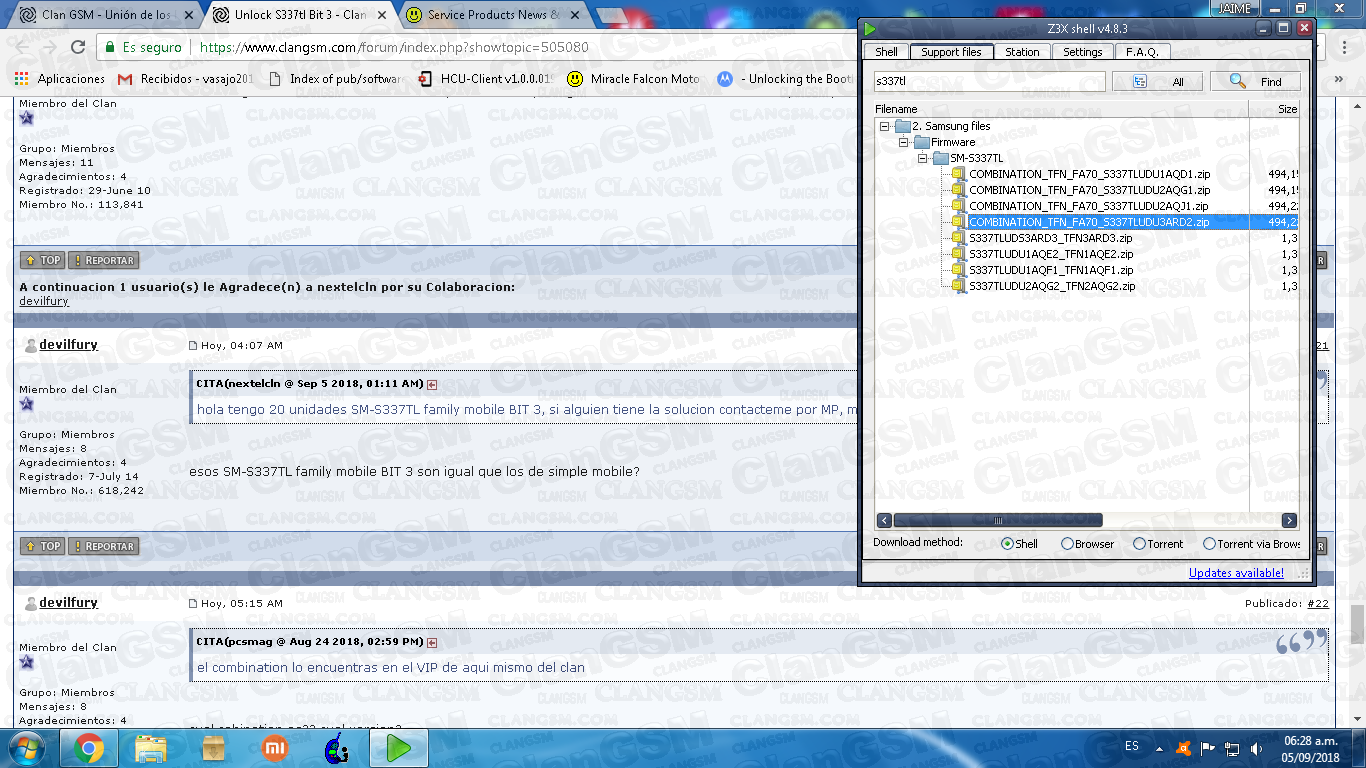
Task: Select COMBINATION_TFN_FA70_S337TLUDU2AQJ1.zip file
Action: [x=1088, y=206]
